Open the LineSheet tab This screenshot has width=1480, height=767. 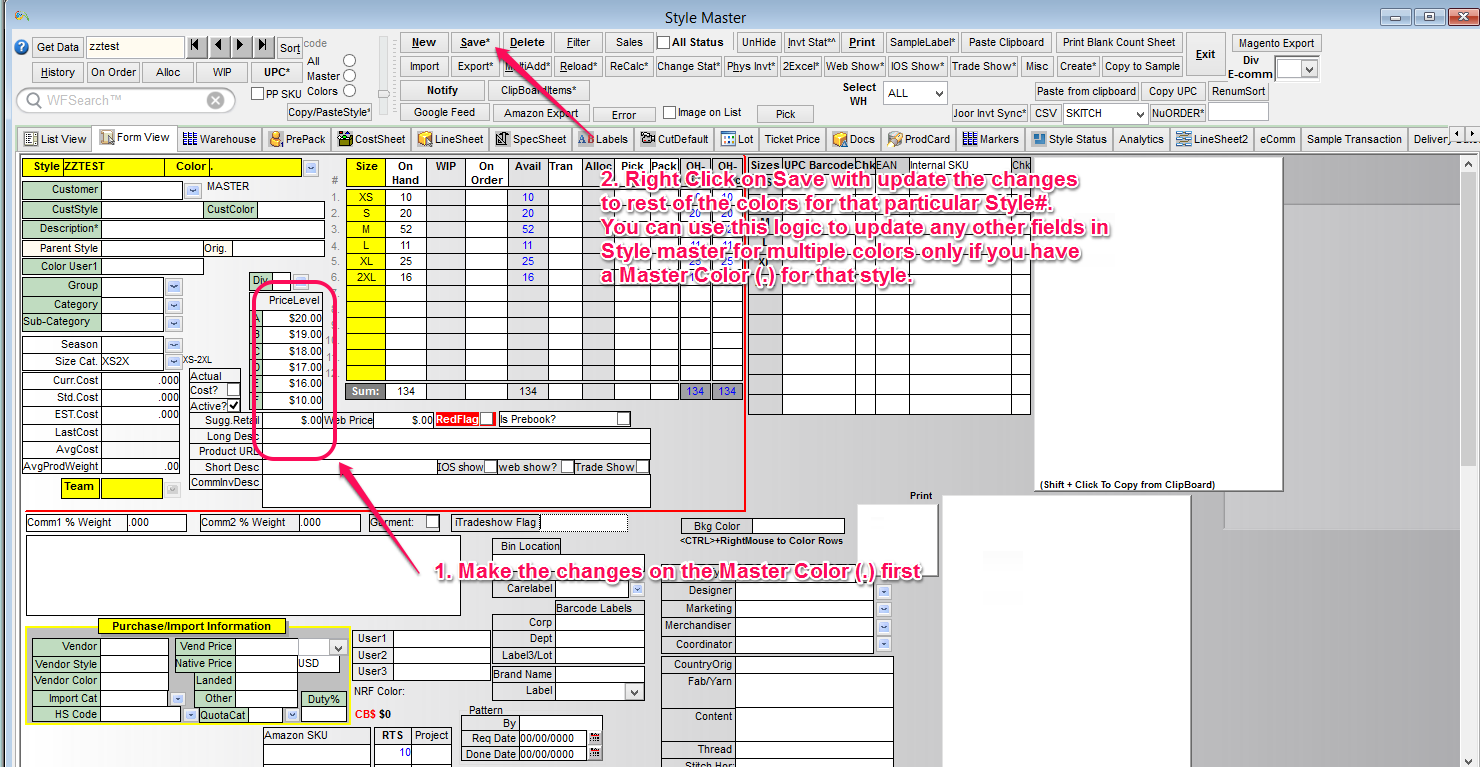coord(451,139)
